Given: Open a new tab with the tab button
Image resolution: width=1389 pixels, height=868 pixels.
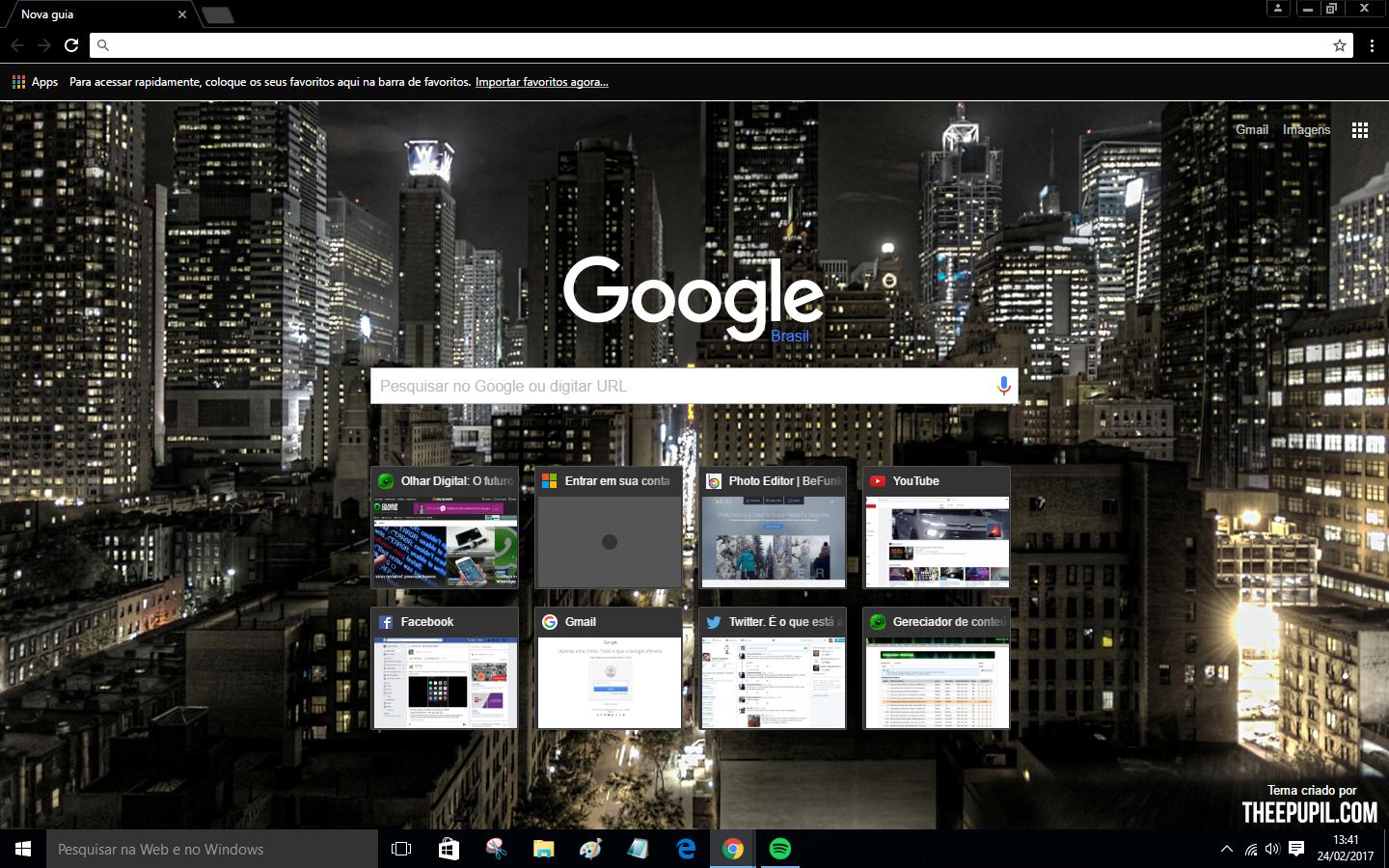Looking at the screenshot, I should coord(219,14).
